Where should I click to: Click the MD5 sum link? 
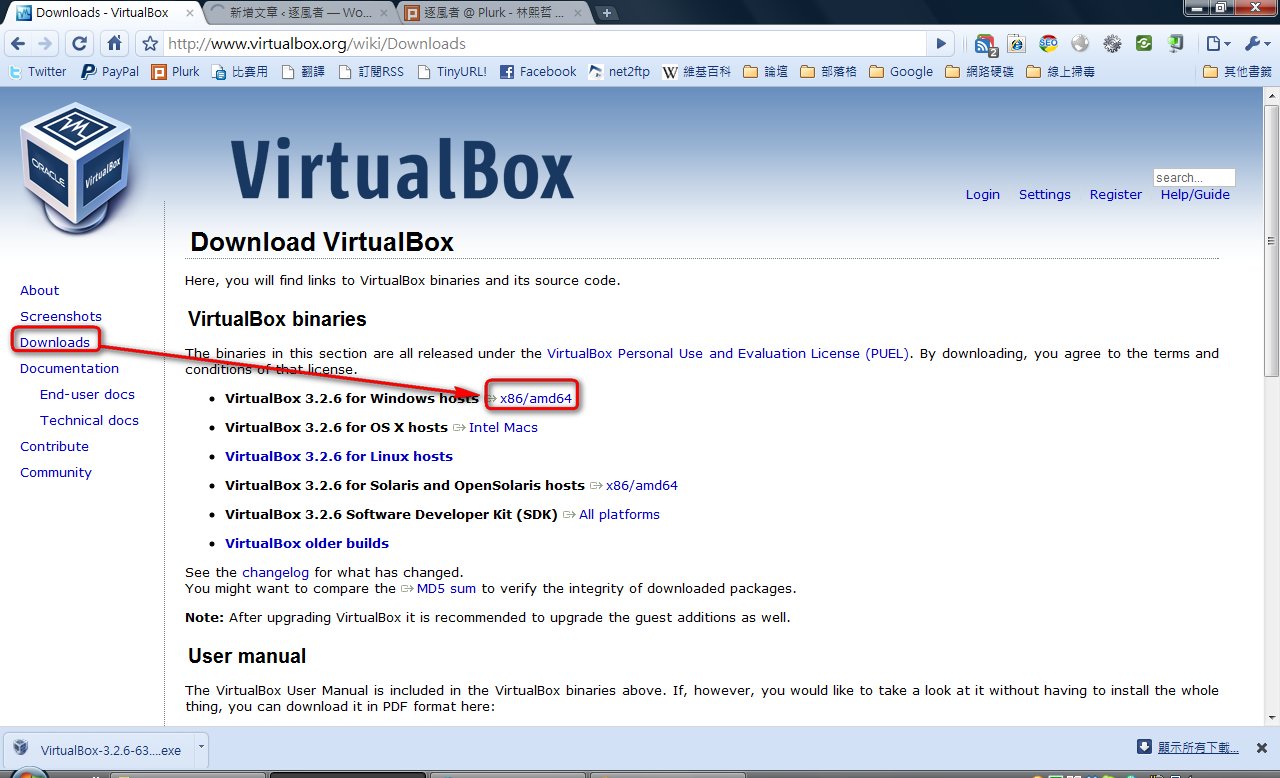(x=446, y=588)
